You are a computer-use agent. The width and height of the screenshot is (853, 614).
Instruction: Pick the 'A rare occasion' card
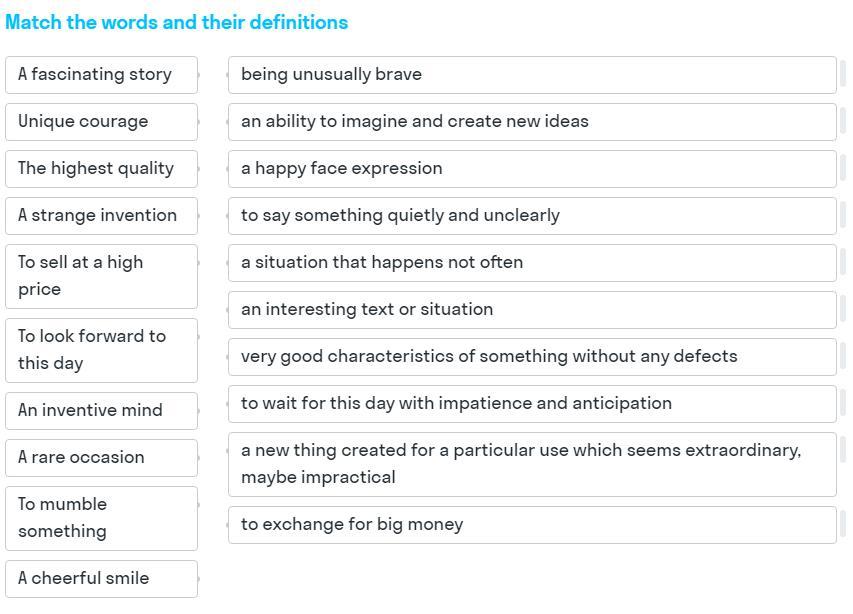pos(101,458)
